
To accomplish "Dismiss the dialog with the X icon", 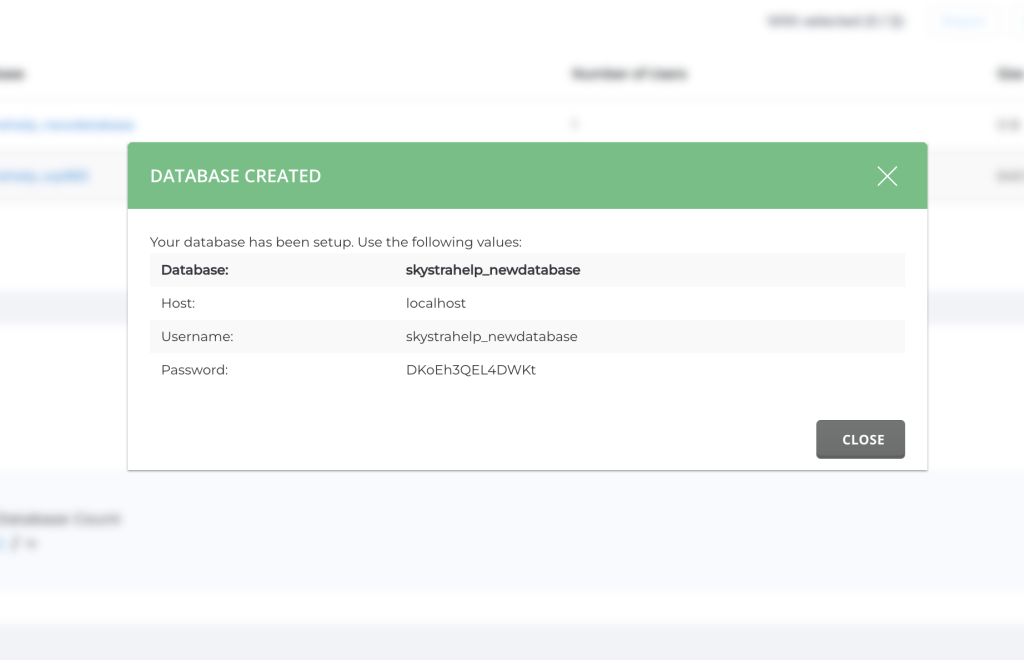I will 886,177.
